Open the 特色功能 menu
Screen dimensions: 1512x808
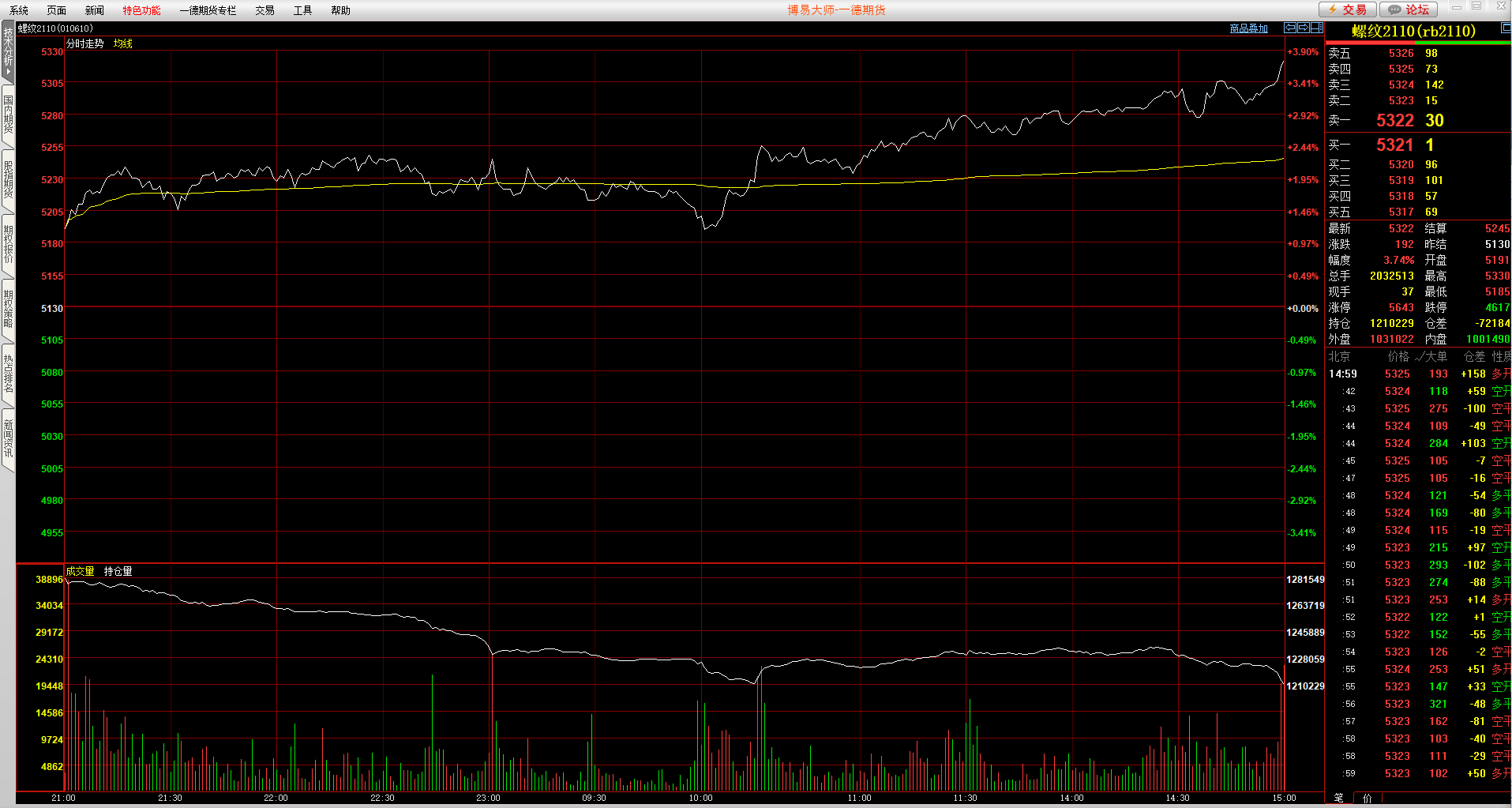tap(141, 10)
